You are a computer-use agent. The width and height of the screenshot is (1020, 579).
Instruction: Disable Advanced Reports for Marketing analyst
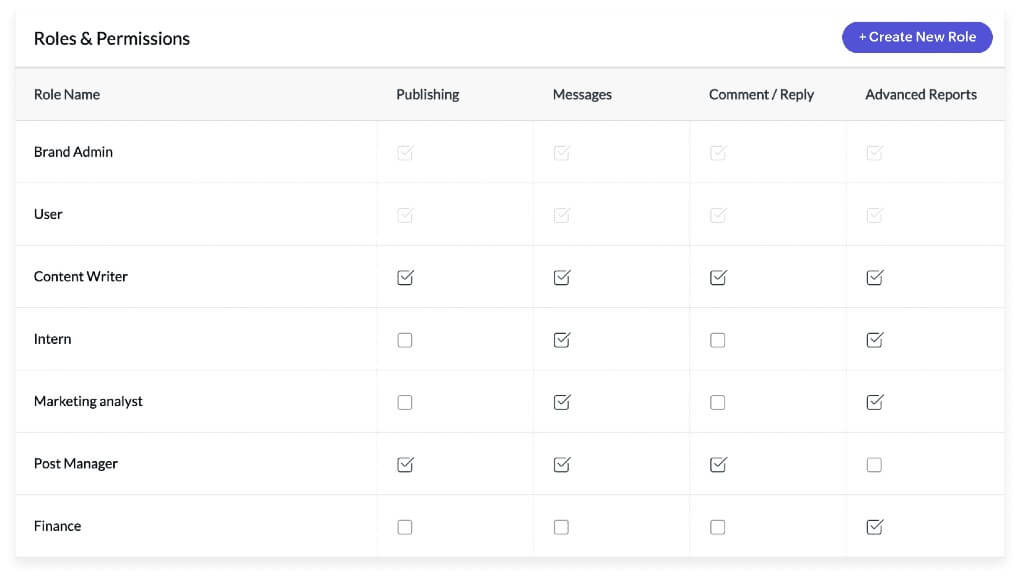point(874,402)
